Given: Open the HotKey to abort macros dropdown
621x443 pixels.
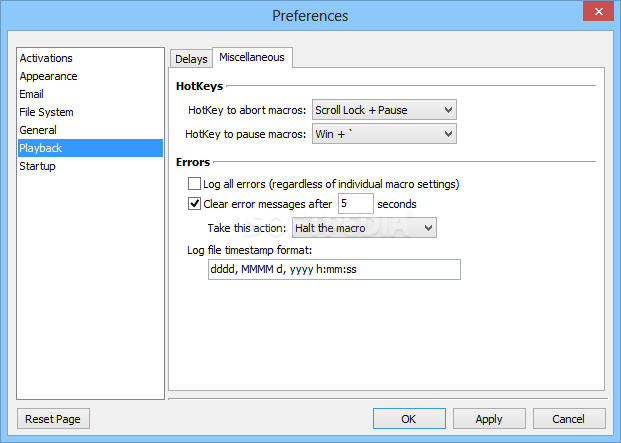Looking at the screenshot, I should 384,110.
